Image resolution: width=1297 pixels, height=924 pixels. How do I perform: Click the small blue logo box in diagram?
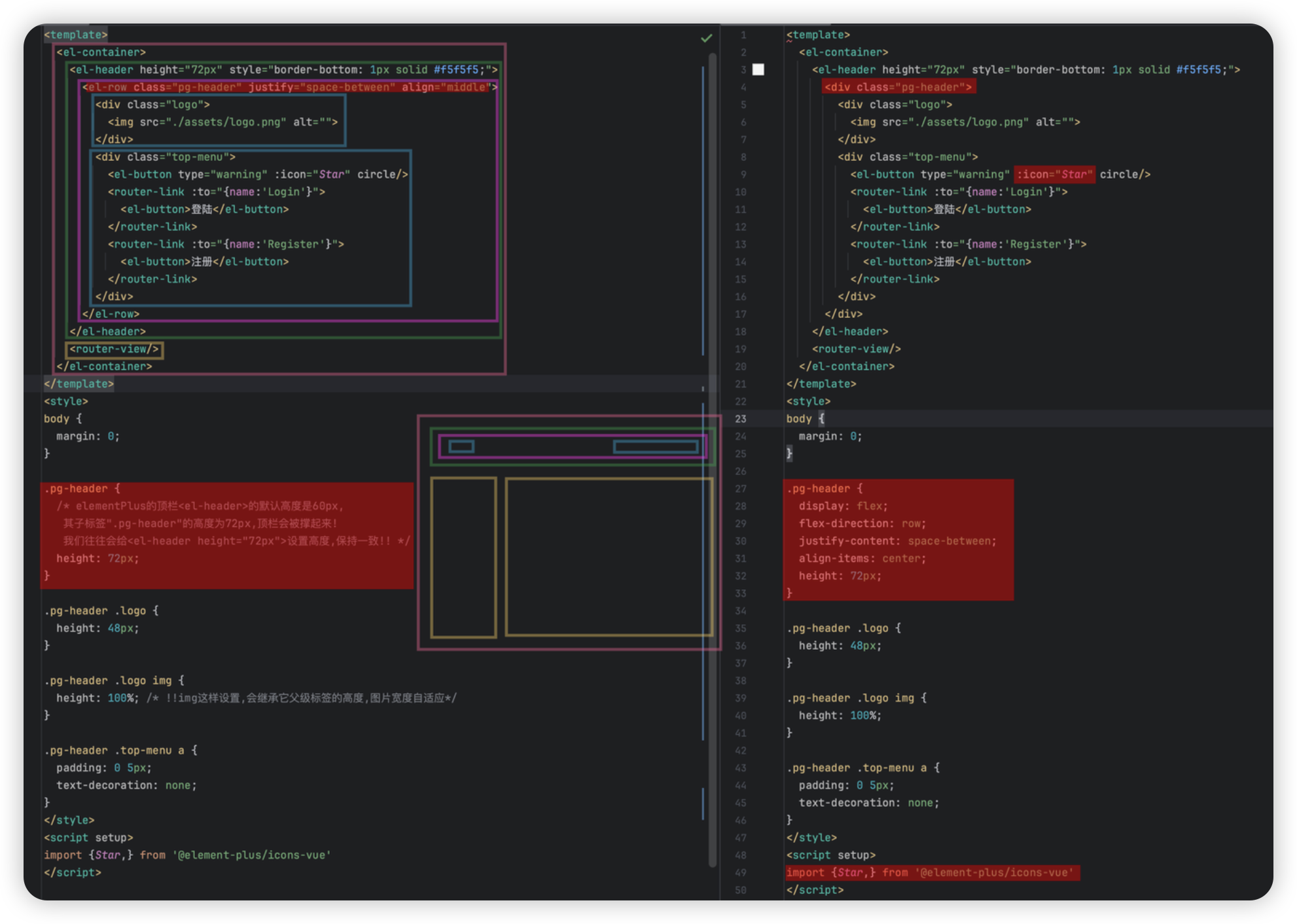[461, 447]
